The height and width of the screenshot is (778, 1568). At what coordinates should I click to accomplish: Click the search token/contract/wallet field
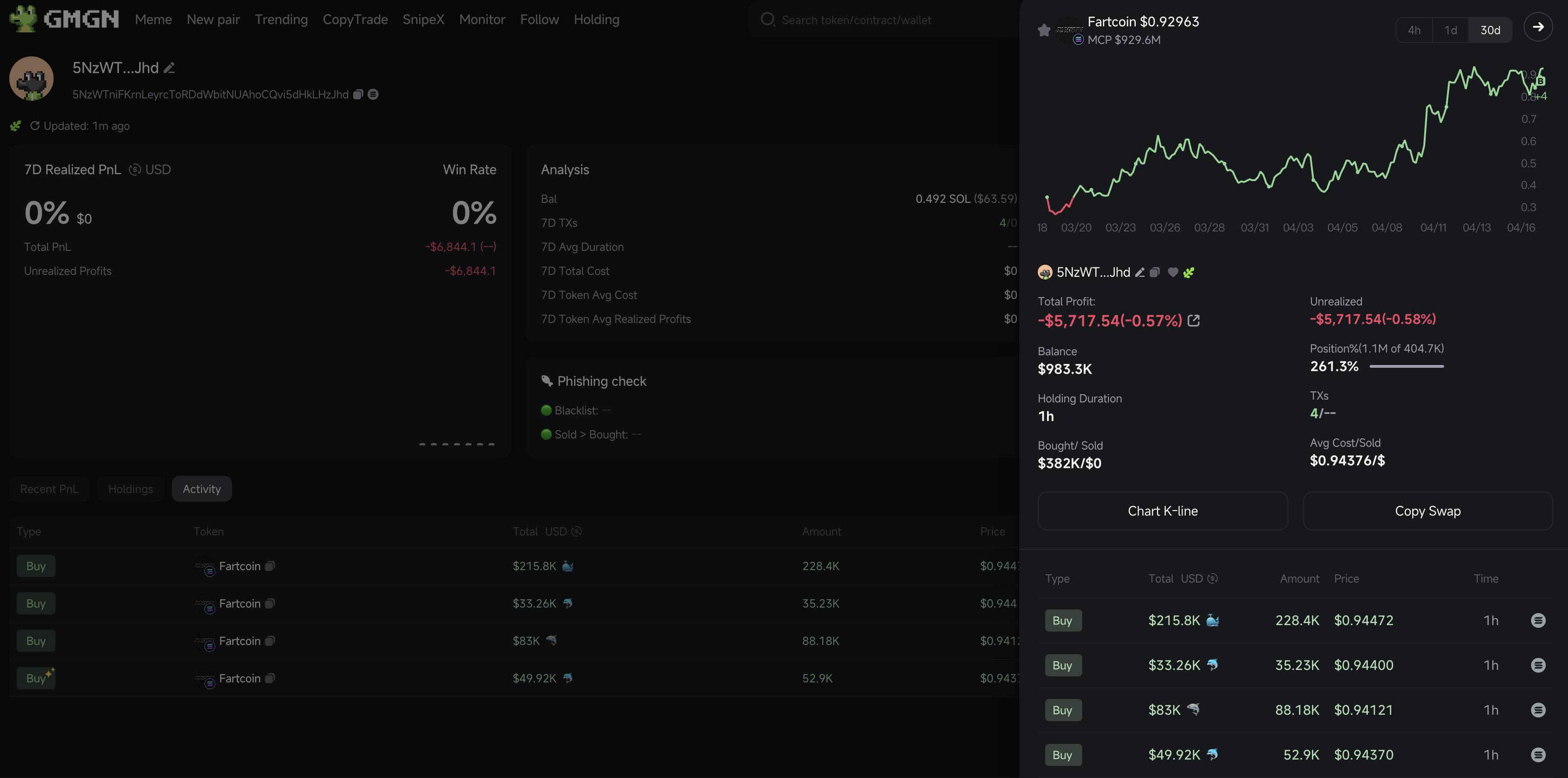coord(886,20)
